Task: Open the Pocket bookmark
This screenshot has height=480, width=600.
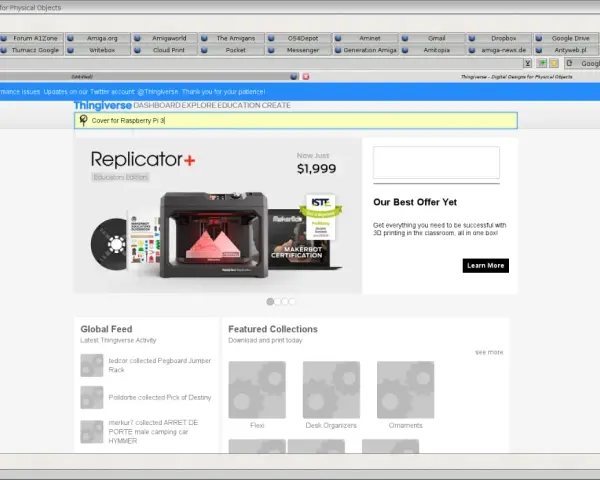Action: [232, 50]
